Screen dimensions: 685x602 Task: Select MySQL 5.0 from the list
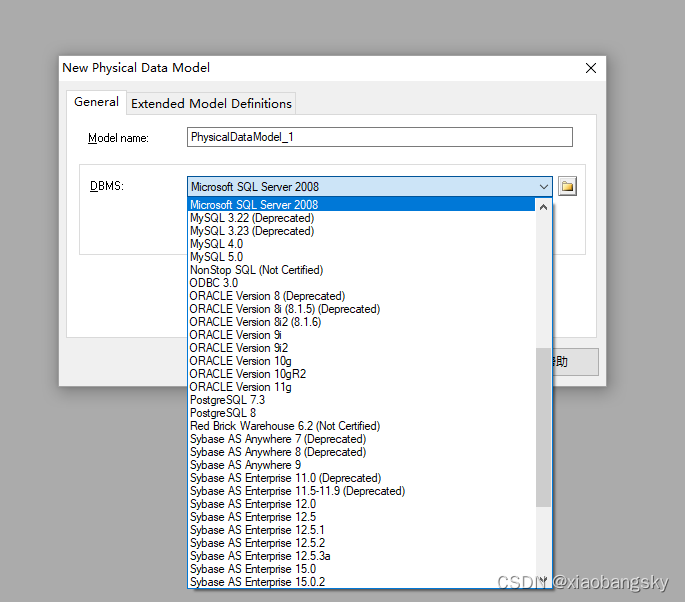click(x=361, y=257)
